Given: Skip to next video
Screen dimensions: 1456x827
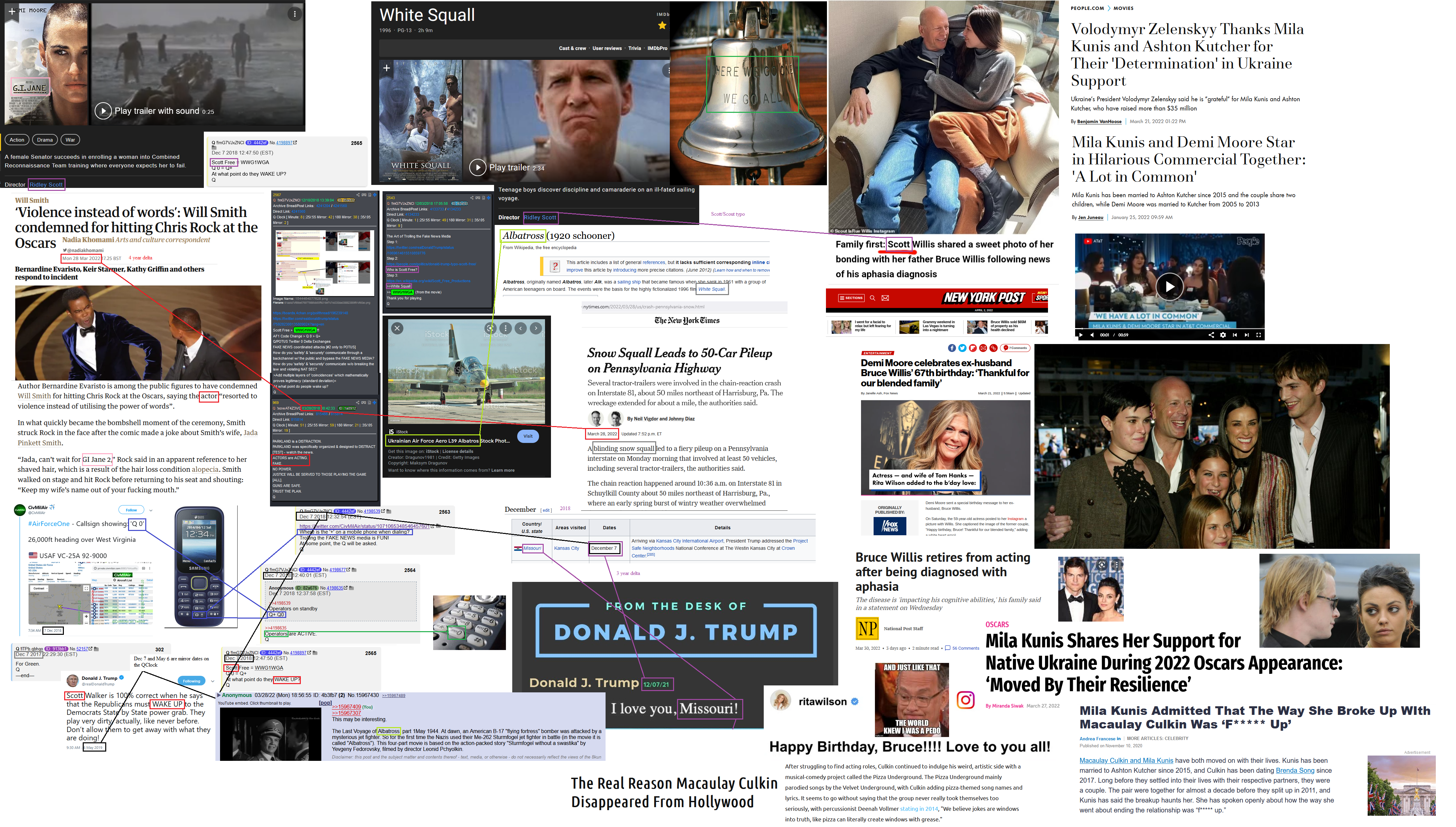Looking at the screenshot, I should 1247,335.
